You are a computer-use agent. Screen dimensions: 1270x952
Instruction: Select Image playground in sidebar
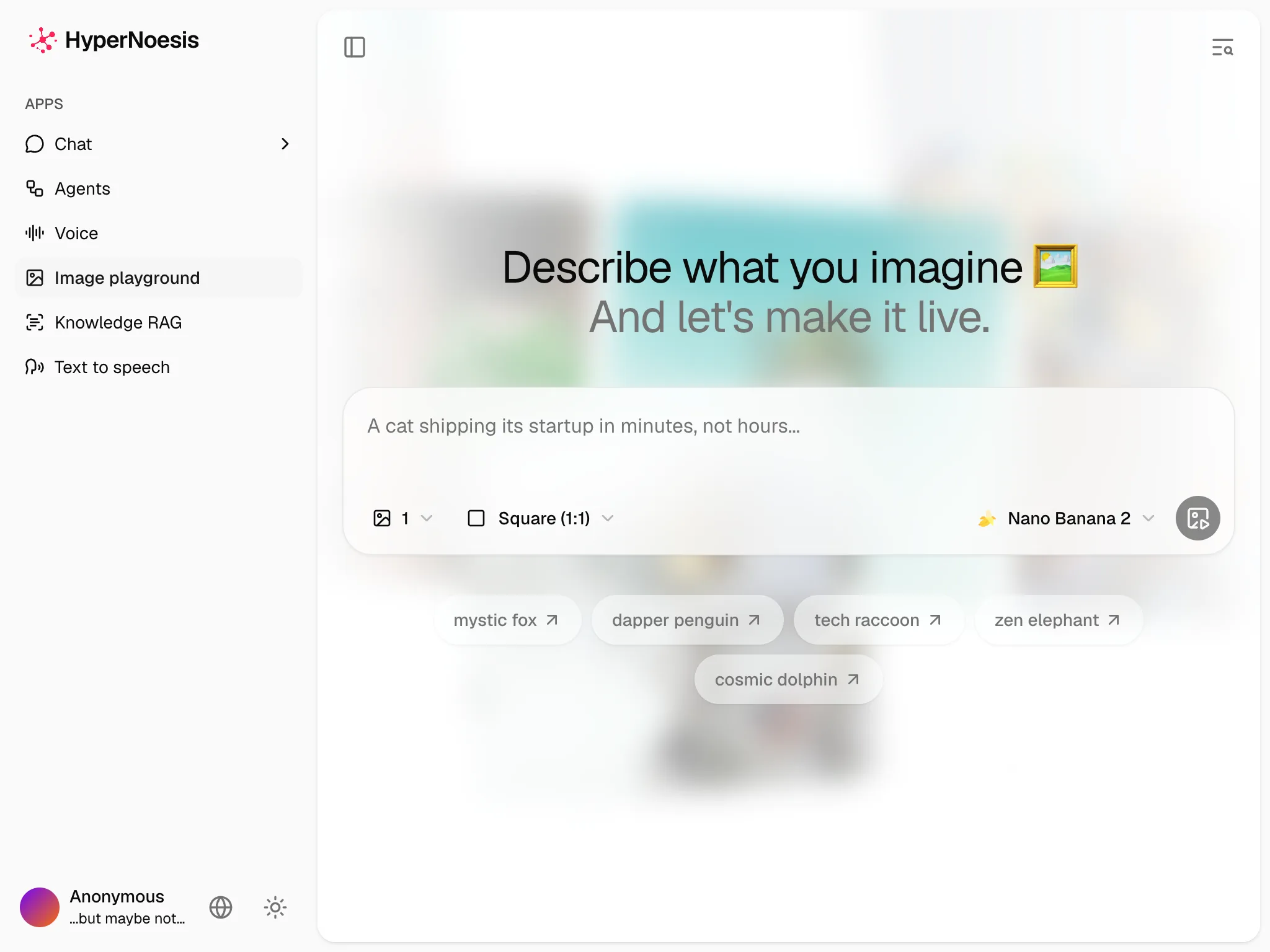[159, 278]
